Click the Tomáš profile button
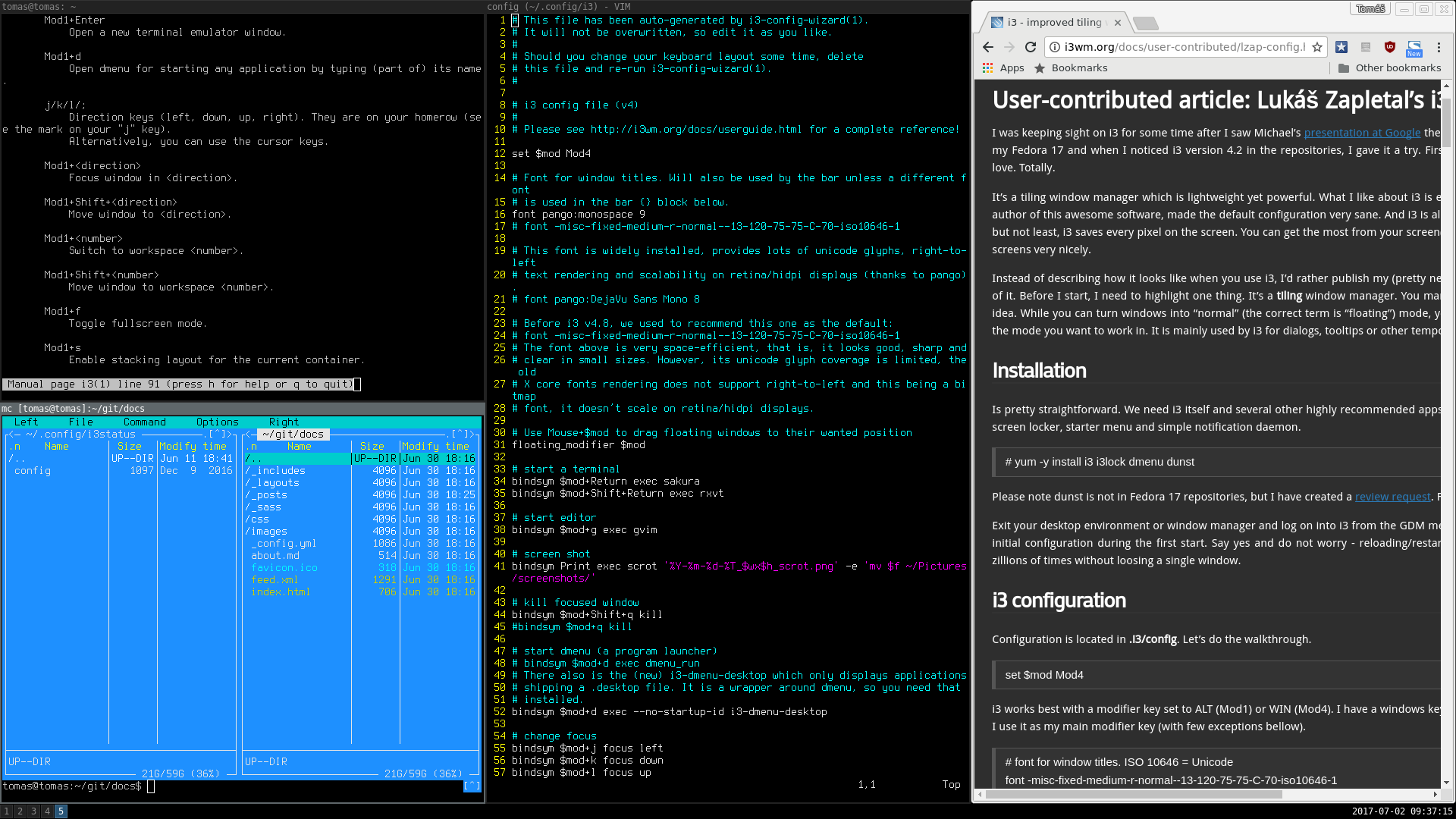This screenshot has width=1456, height=819. click(x=1370, y=9)
